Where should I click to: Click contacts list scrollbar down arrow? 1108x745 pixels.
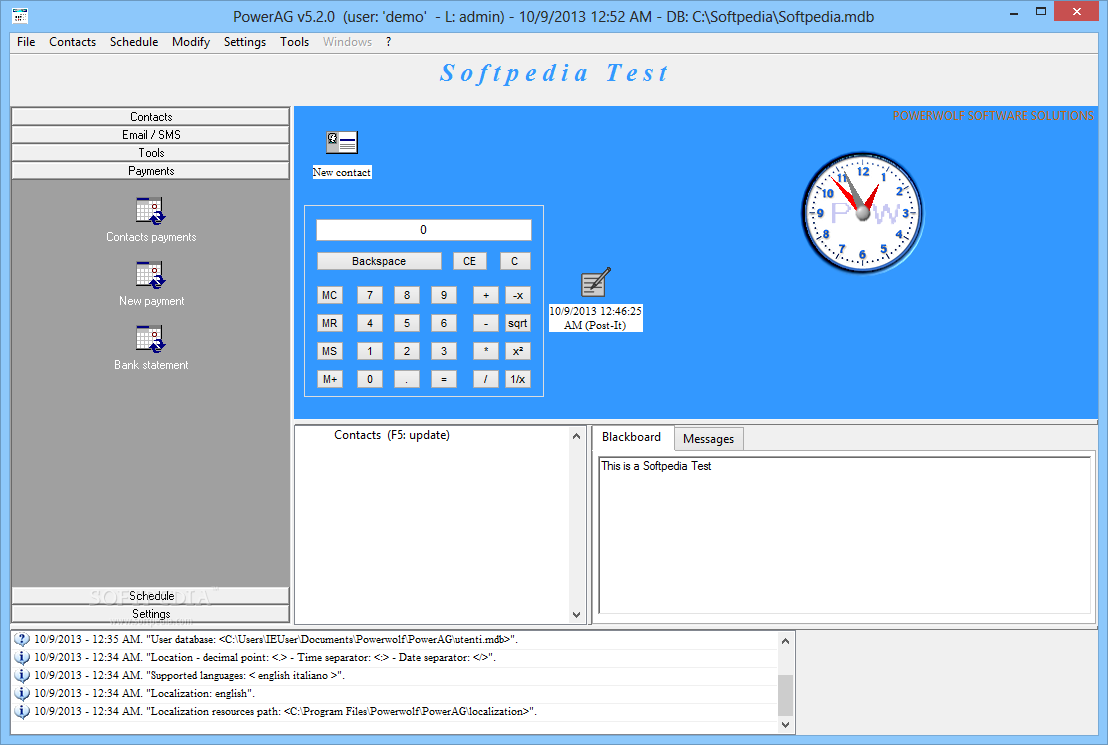pyautogui.click(x=577, y=614)
